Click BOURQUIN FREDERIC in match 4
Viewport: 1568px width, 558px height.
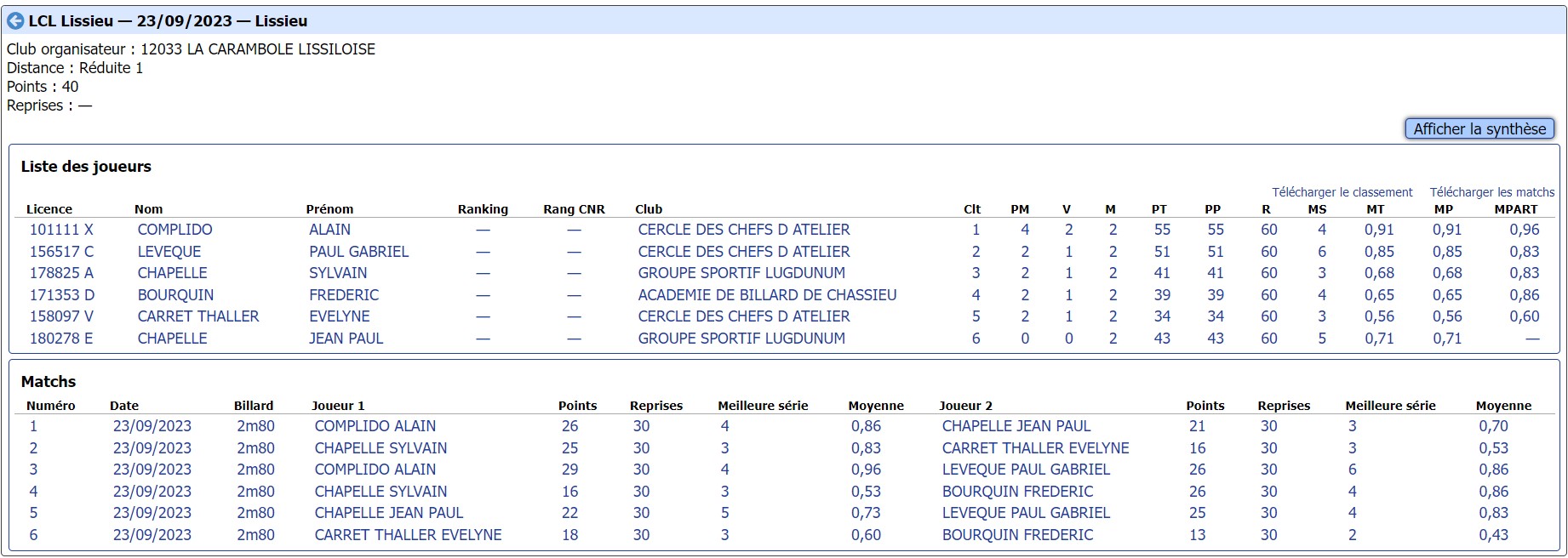click(1017, 492)
